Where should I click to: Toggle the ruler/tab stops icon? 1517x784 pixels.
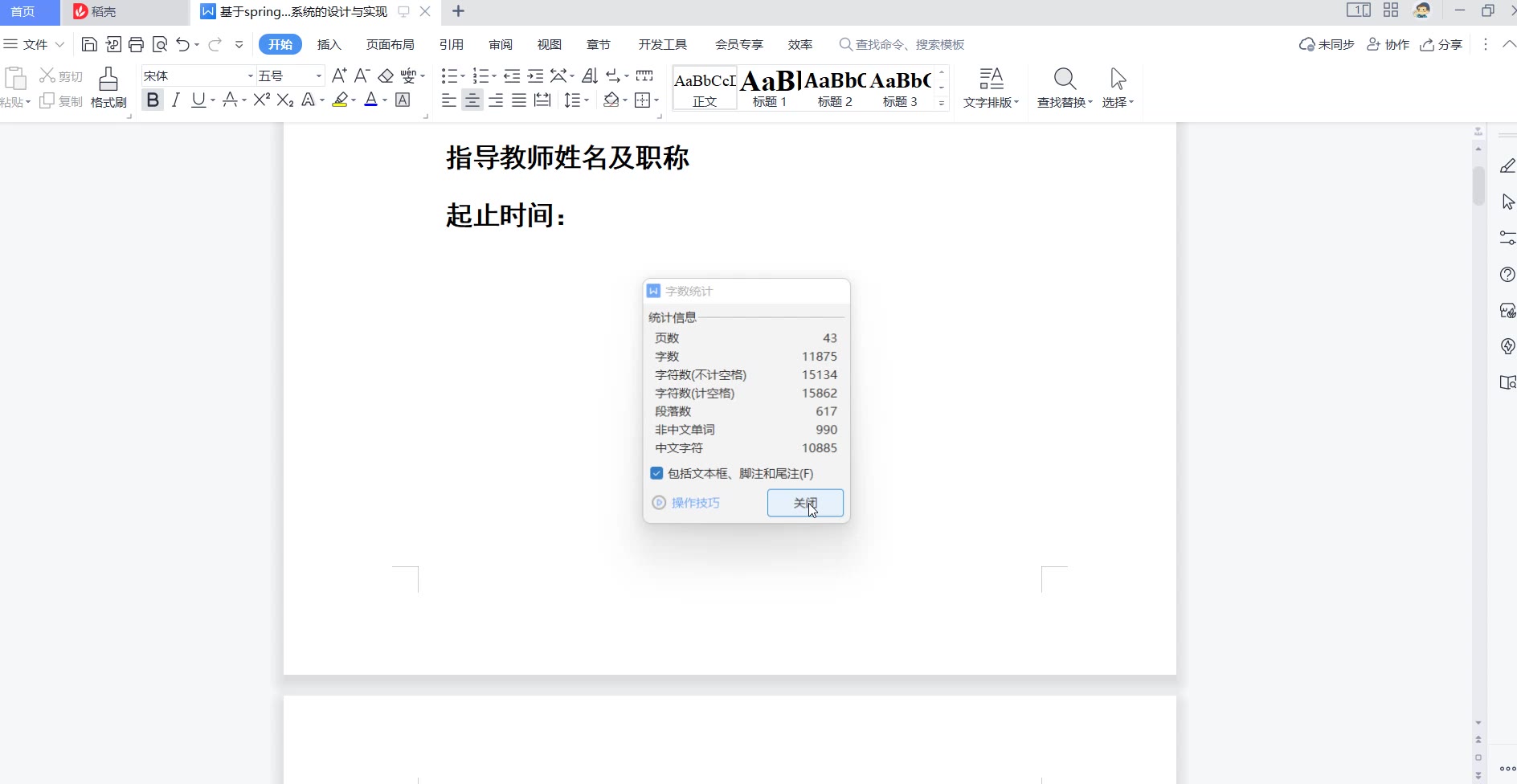[644, 76]
